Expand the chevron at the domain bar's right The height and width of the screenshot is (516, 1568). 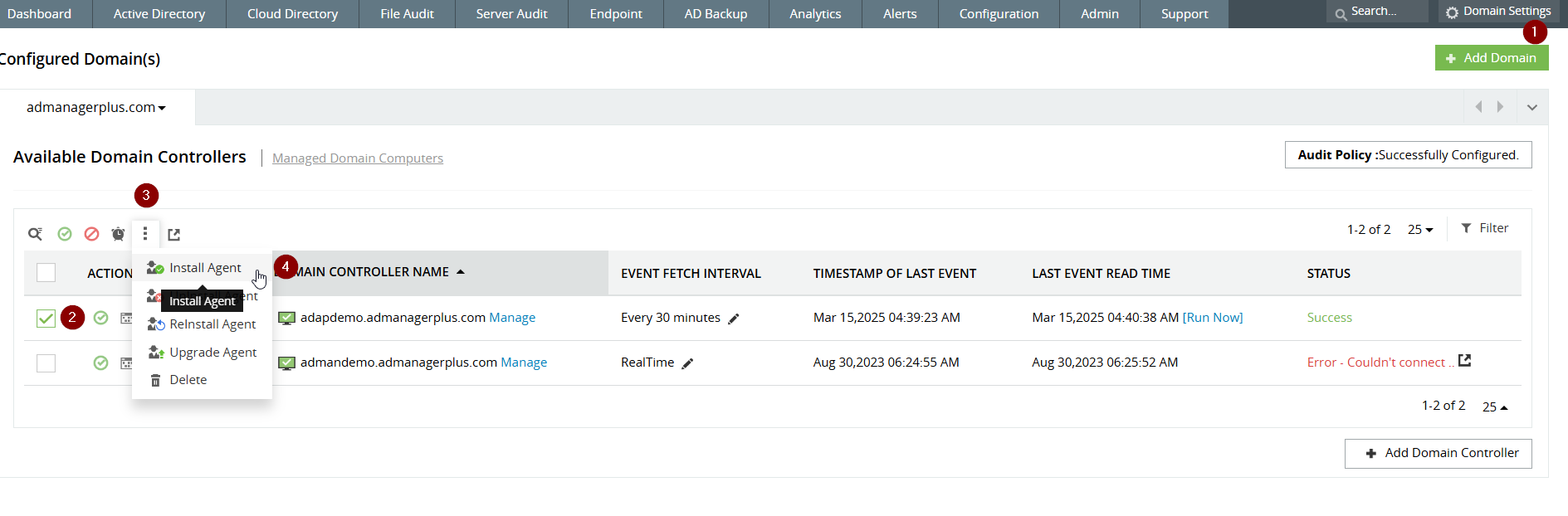click(x=1531, y=107)
